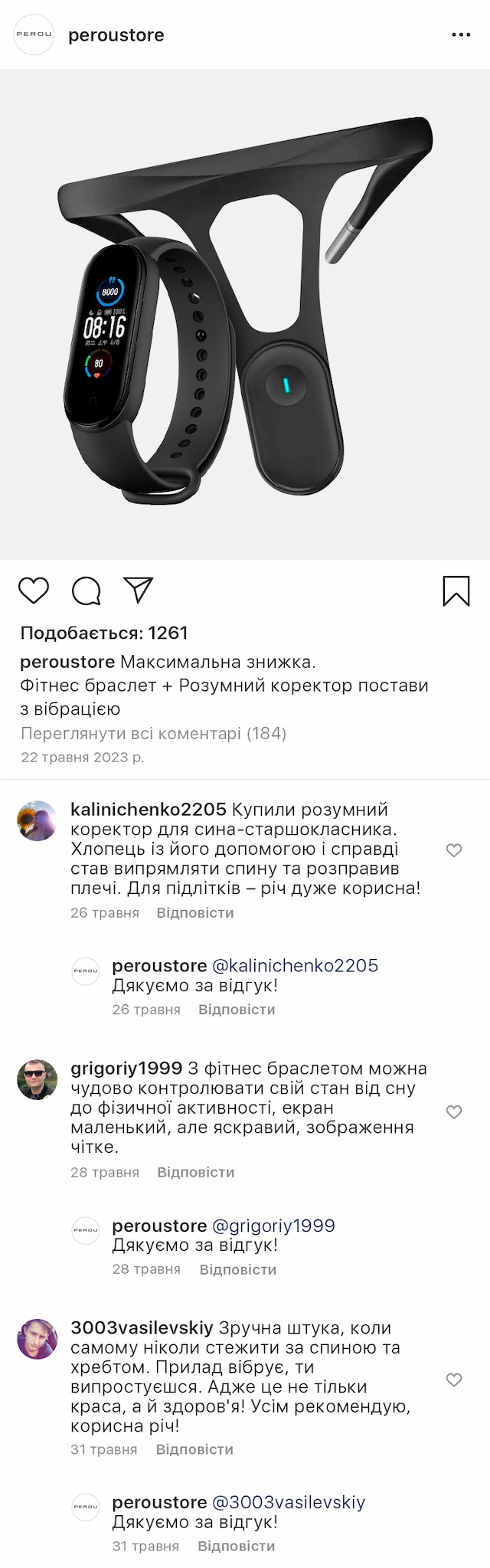
Task: Click the peroustore profile logo in header
Action: click(34, 34)
